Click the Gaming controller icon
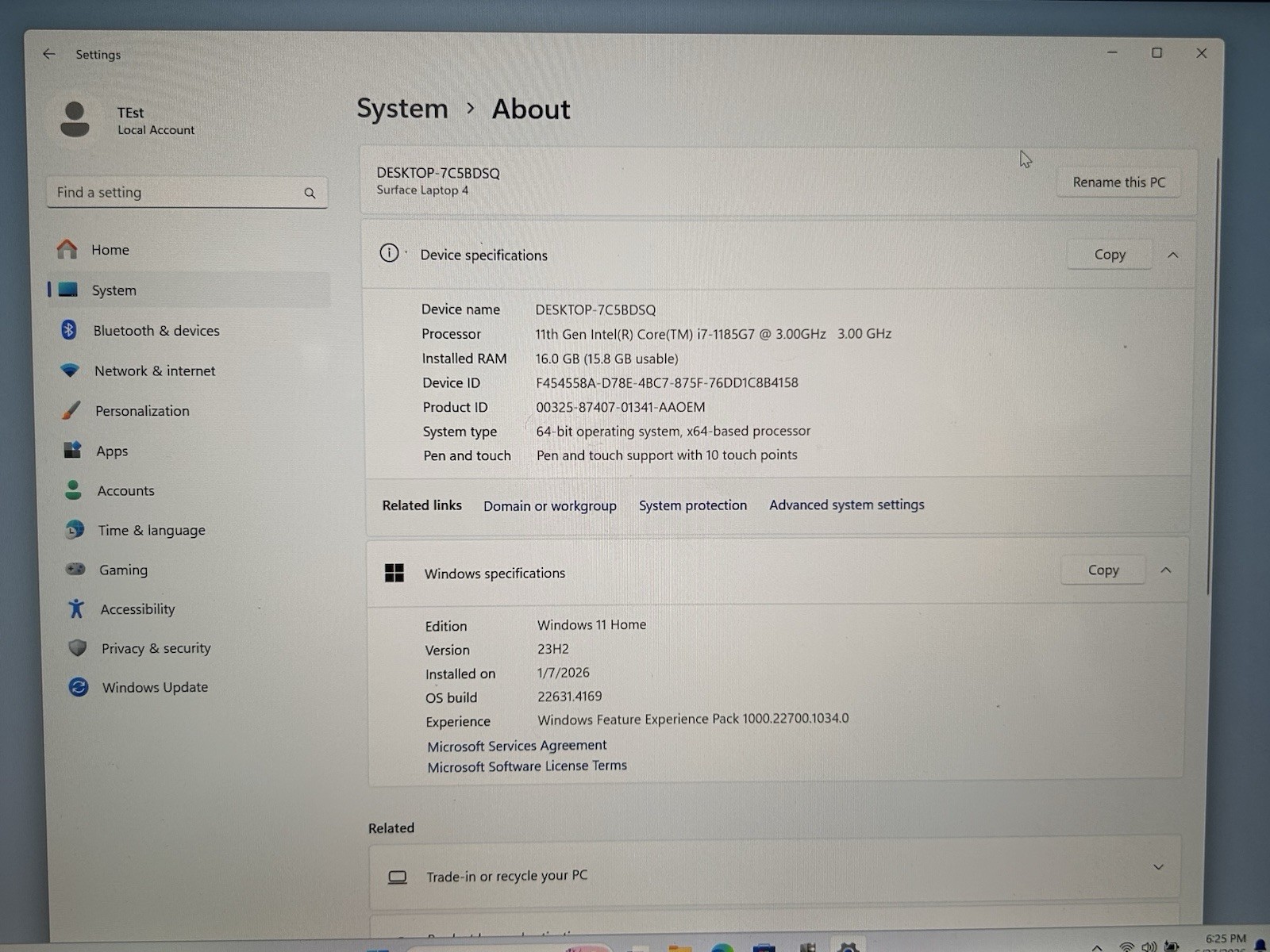 point(75,569)
